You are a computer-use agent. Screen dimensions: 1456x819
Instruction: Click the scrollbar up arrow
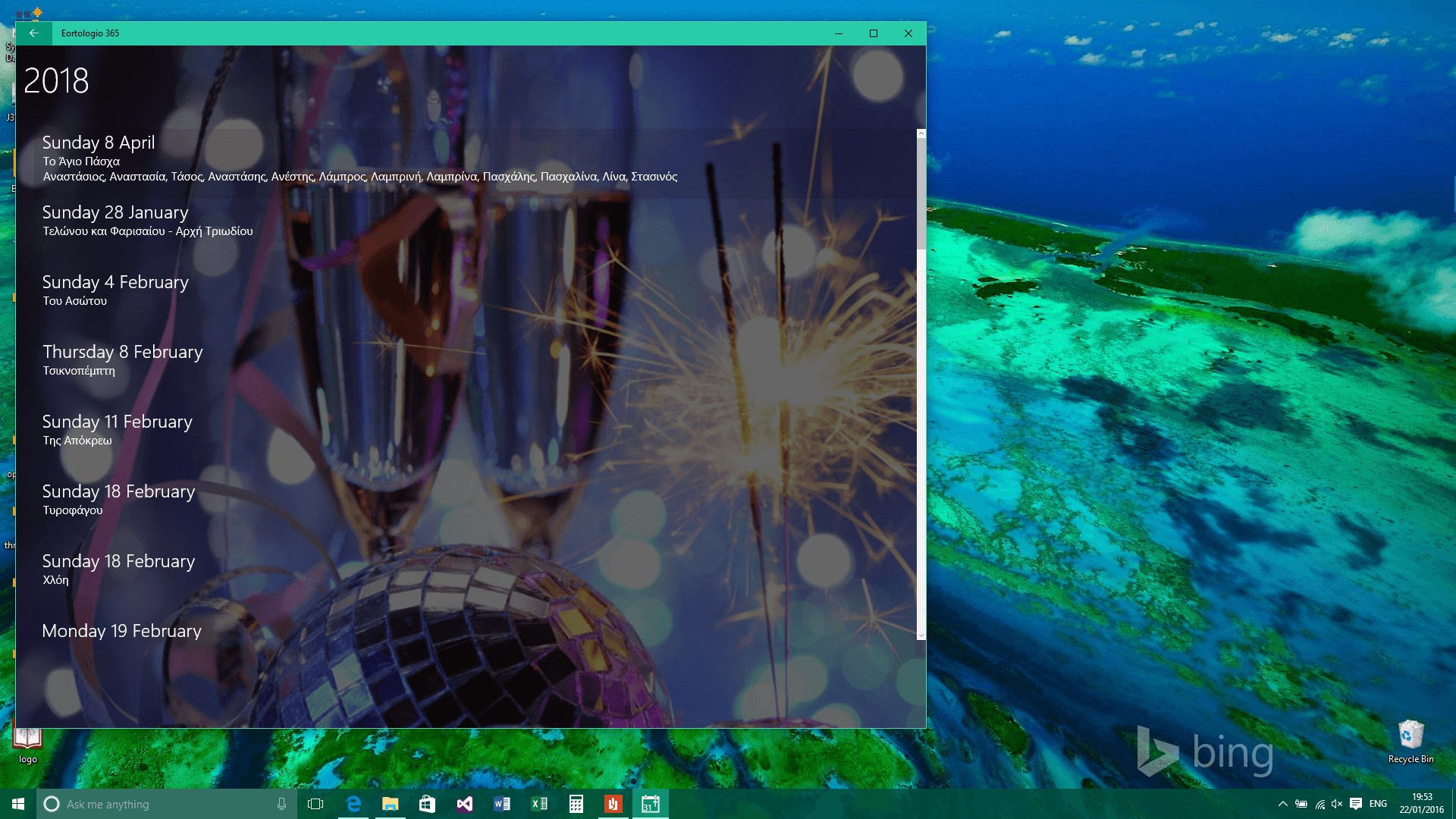(x=921, y=133)
